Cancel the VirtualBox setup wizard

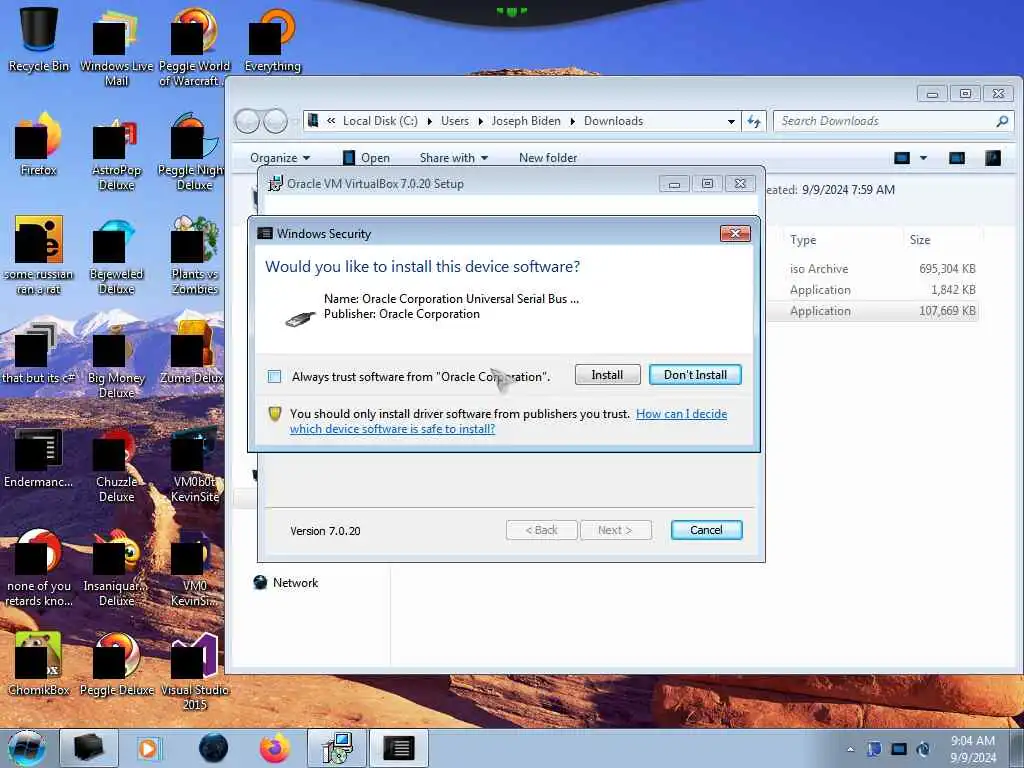(707, 530)
